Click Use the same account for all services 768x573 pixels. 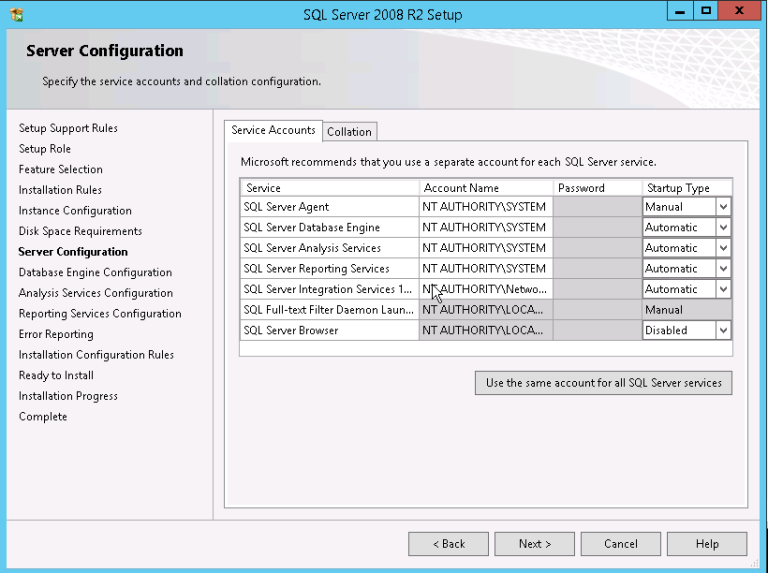pos(603,383)
